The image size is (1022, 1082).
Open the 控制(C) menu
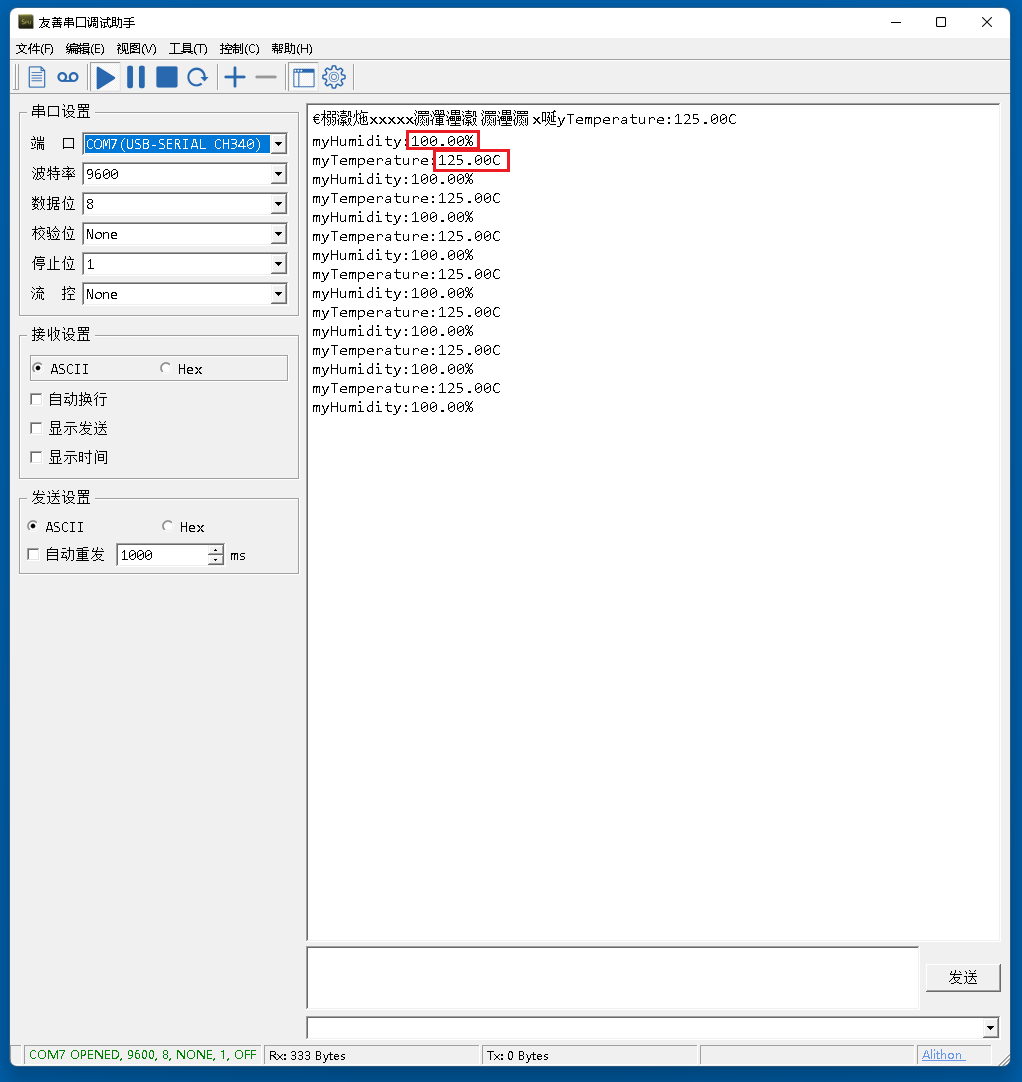239,49
